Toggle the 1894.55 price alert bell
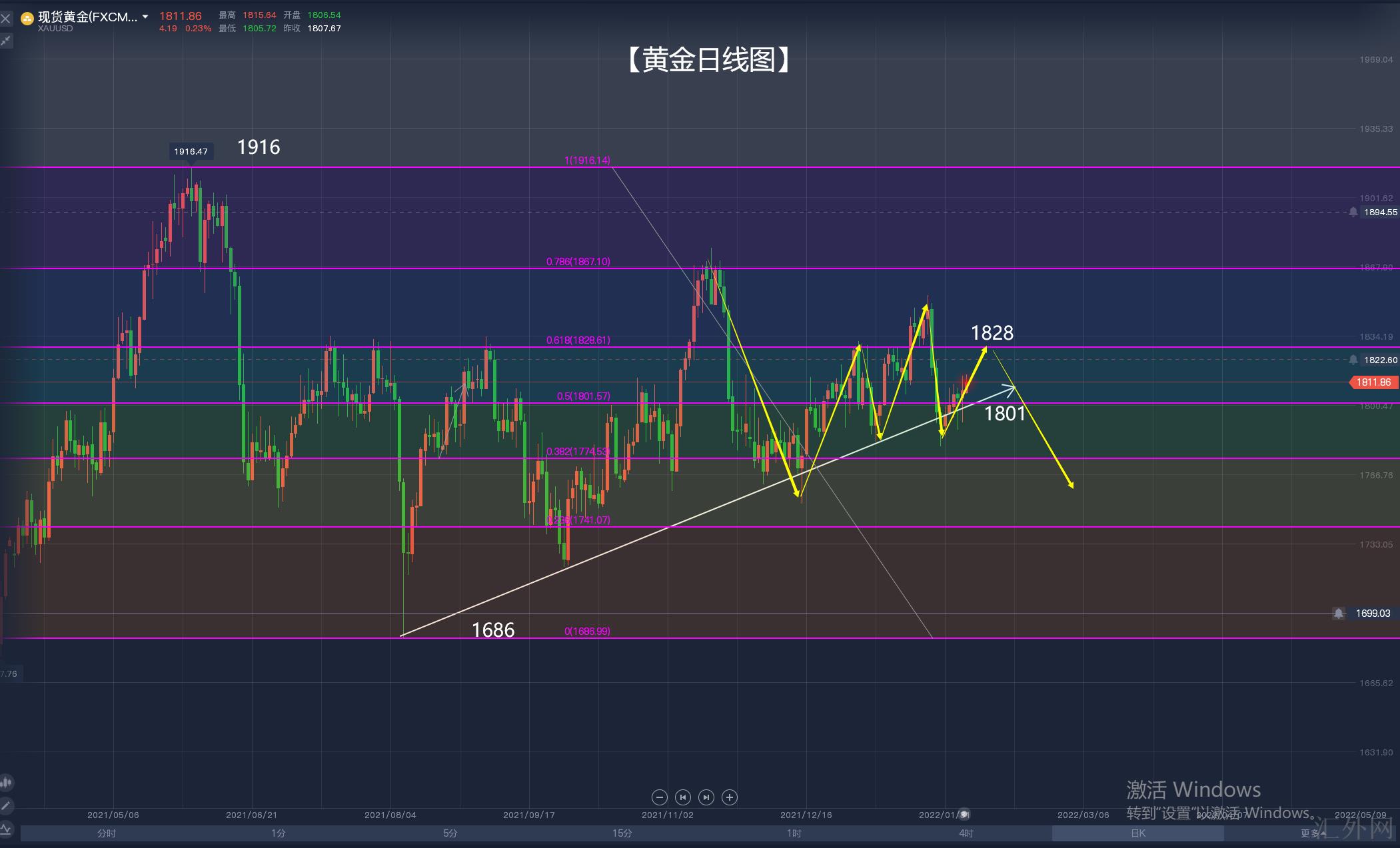 pos(1353,212)
